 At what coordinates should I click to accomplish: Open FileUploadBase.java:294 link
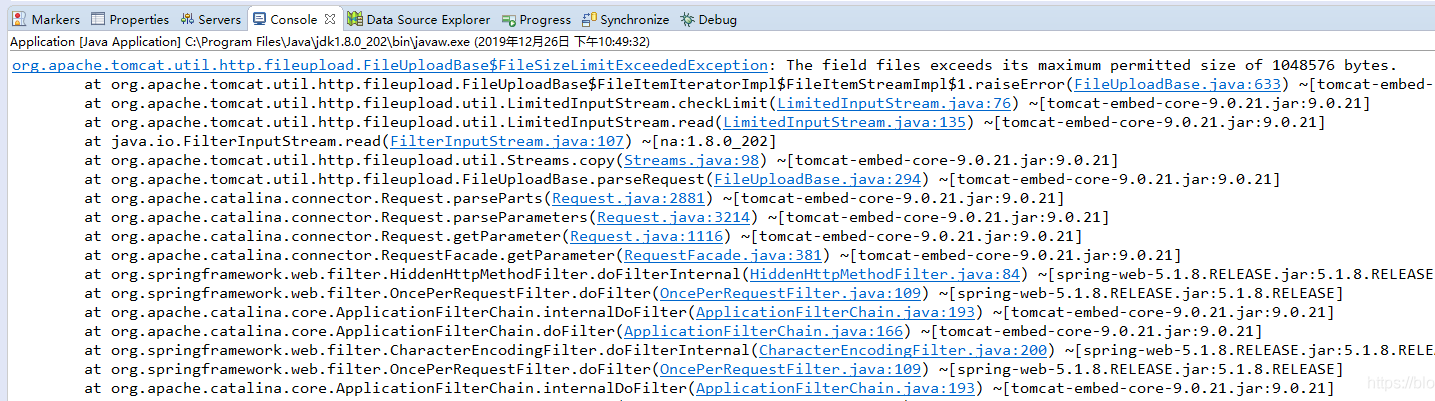[x=816, y=179]
